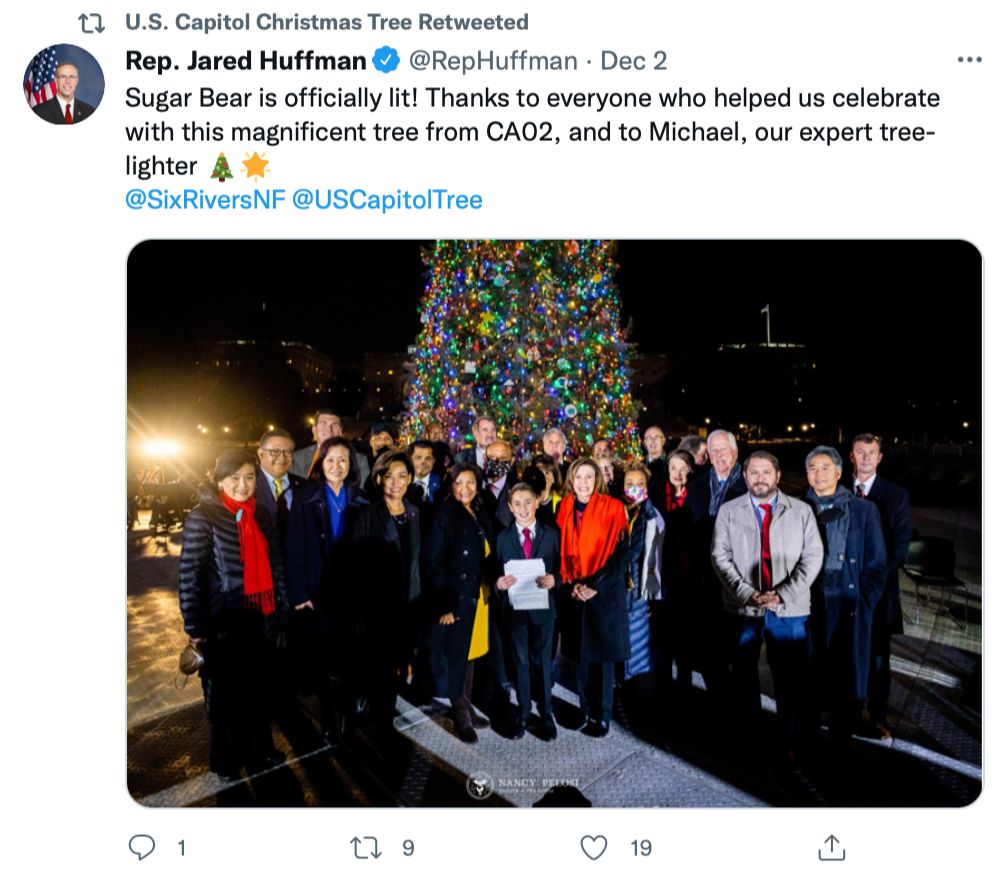Screen dimensions: 1005x881
Task: Retweet this tweet using the retweet icon
Action: tap(366, 848)
